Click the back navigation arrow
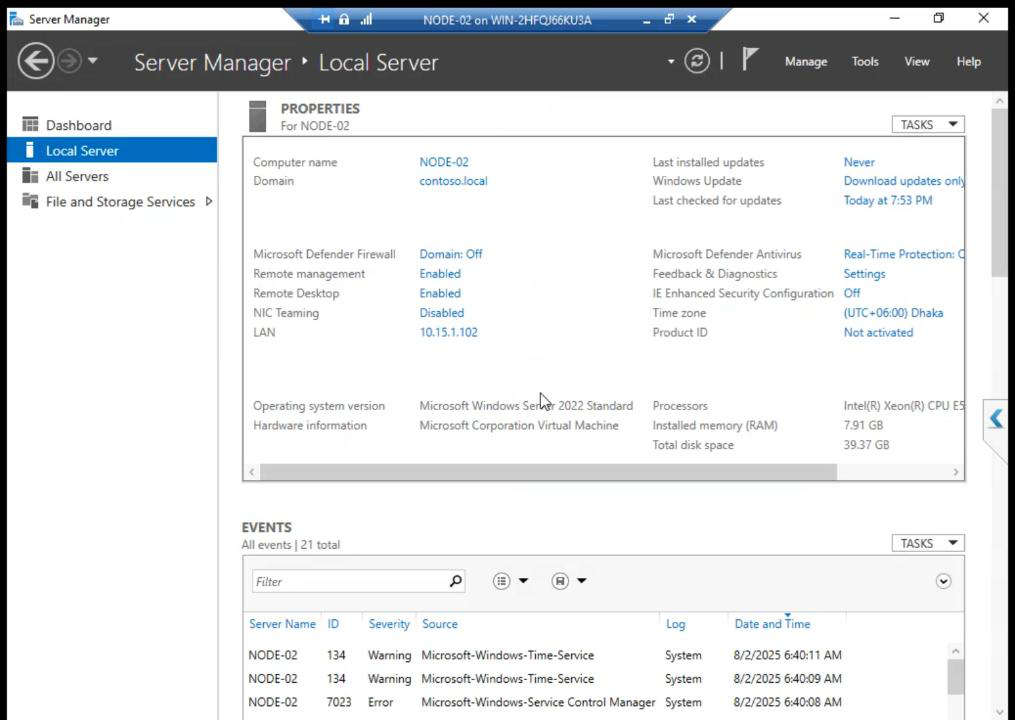The width and height of the screenshot is (1015, 720). 36,62
